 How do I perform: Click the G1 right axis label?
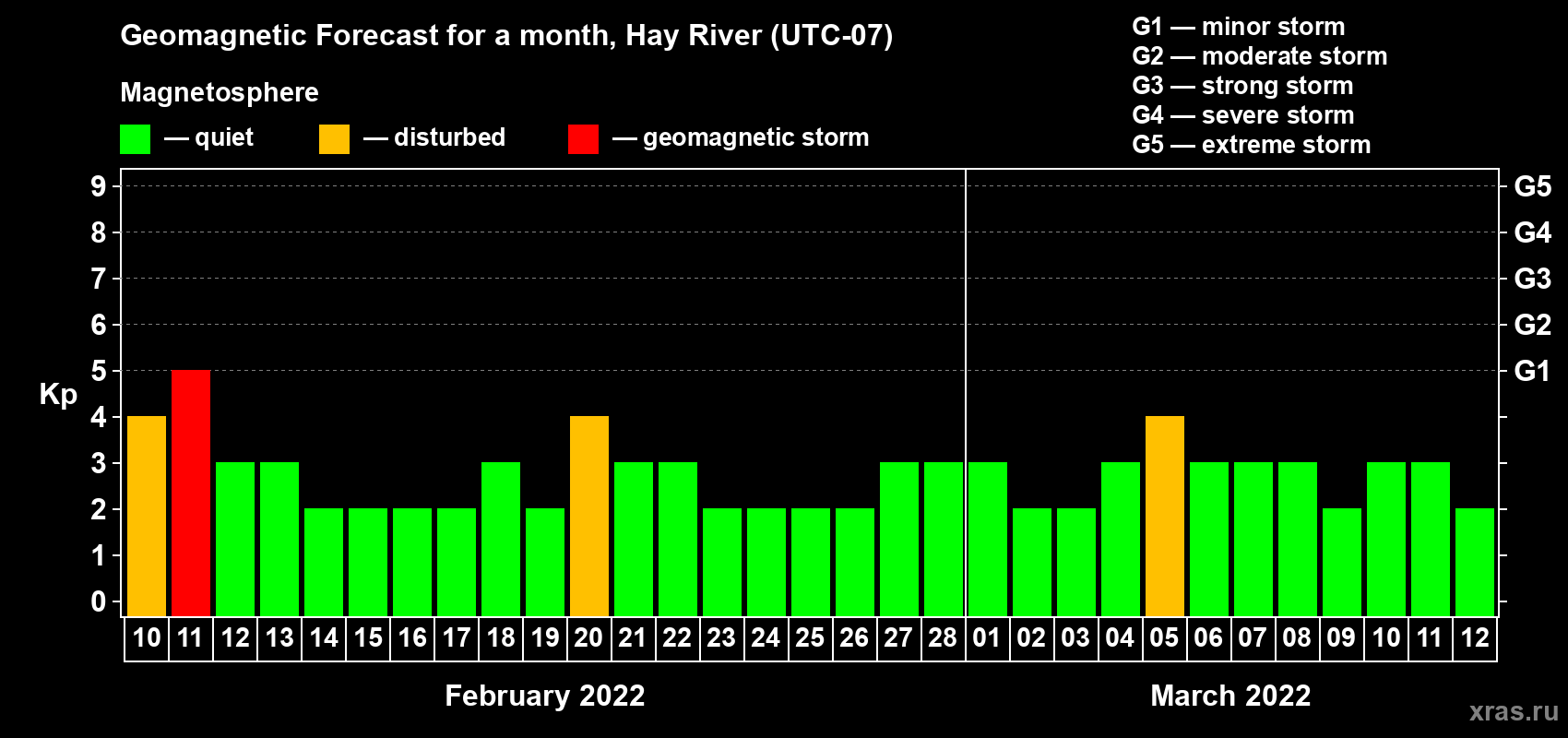(1533, 371)
